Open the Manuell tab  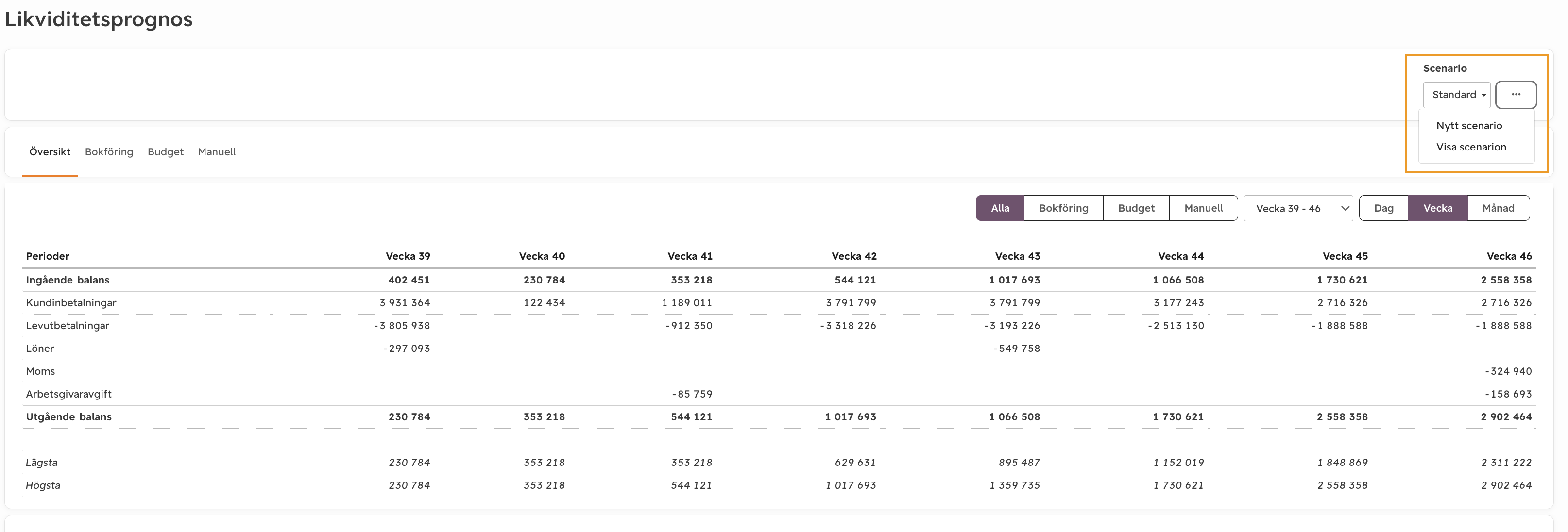217,152
